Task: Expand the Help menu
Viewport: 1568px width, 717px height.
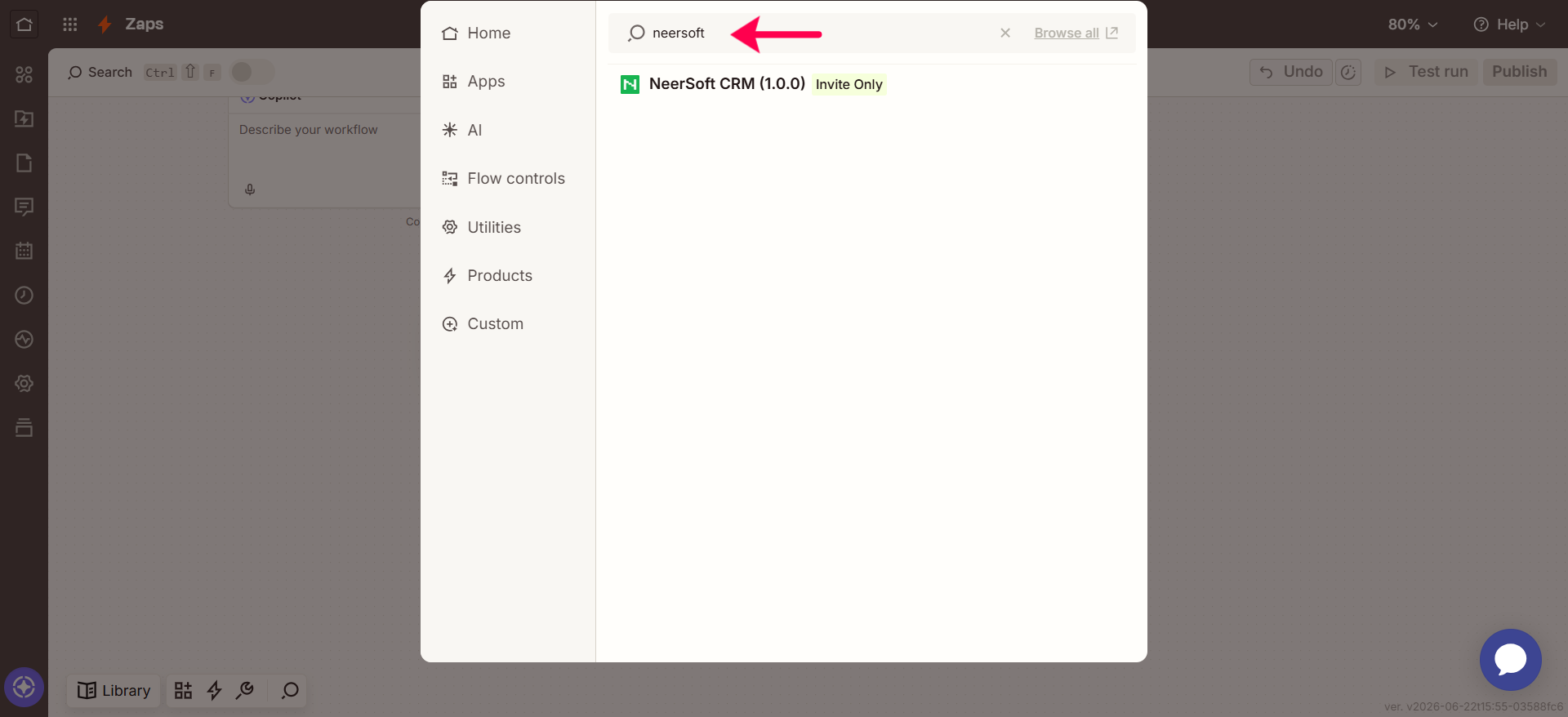Action: [1509, 24]
